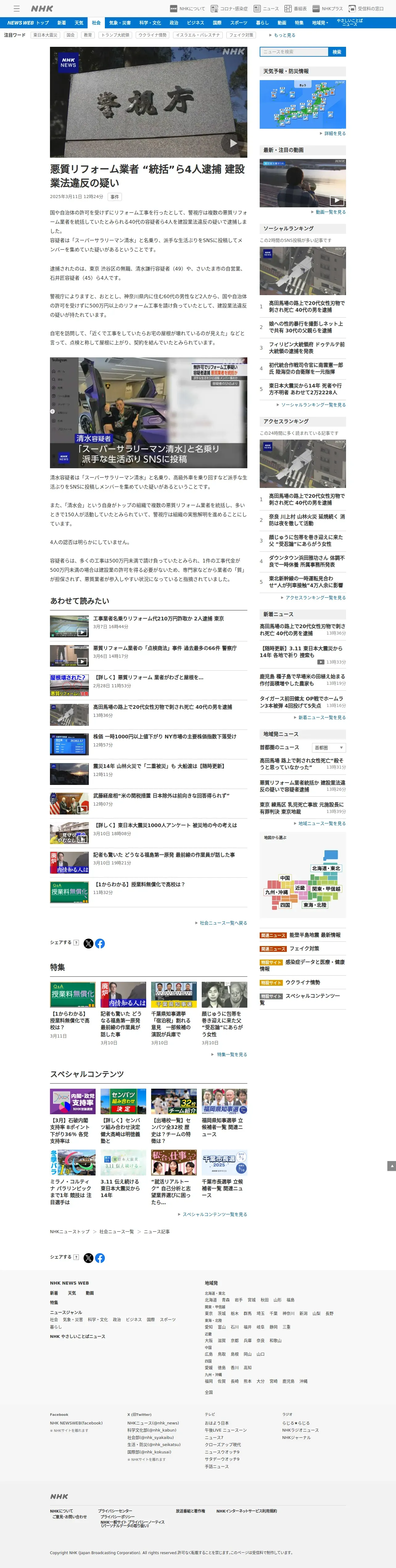This screenshot has width=396, height=1568.
Task: Select 関東・甲信越 on the region map
Action: [327, 889]
